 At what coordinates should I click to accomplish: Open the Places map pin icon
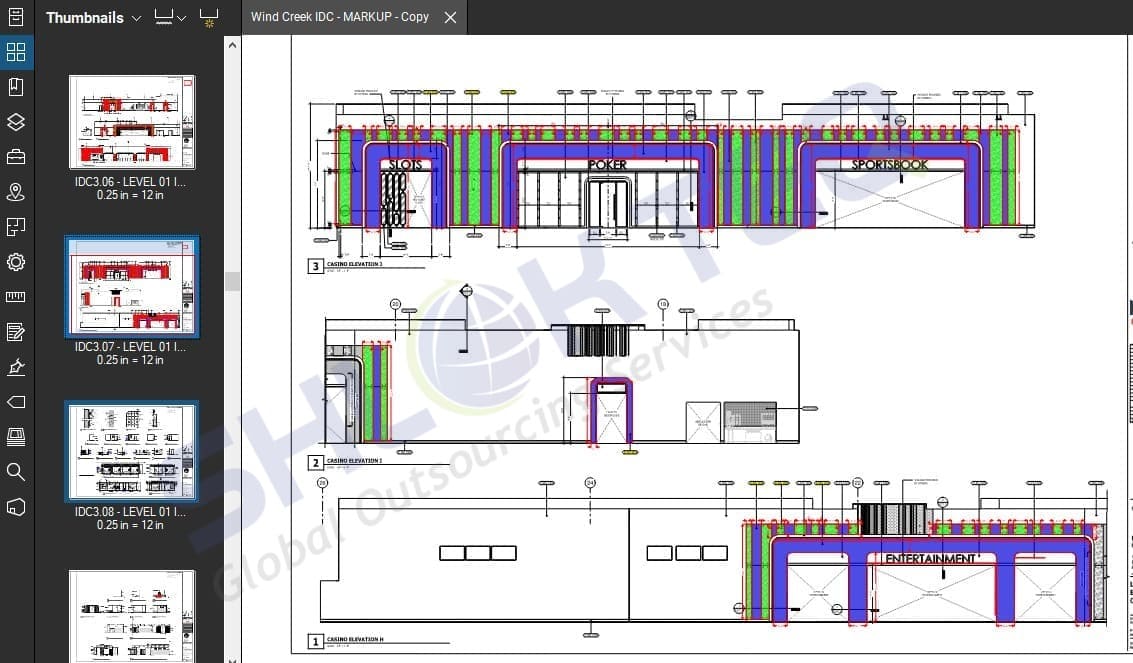pos(16,191)
